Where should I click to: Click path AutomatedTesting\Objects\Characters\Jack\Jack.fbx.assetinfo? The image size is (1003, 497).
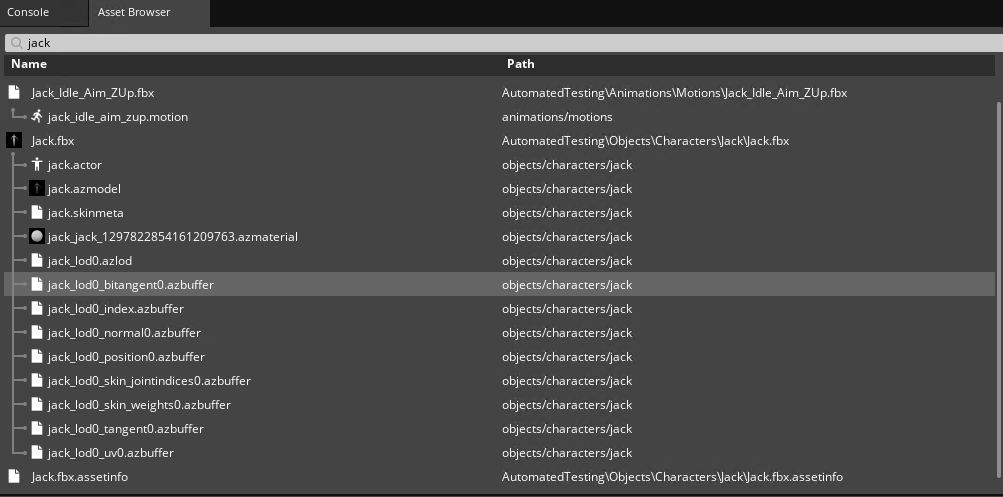[x=672, y=477]
